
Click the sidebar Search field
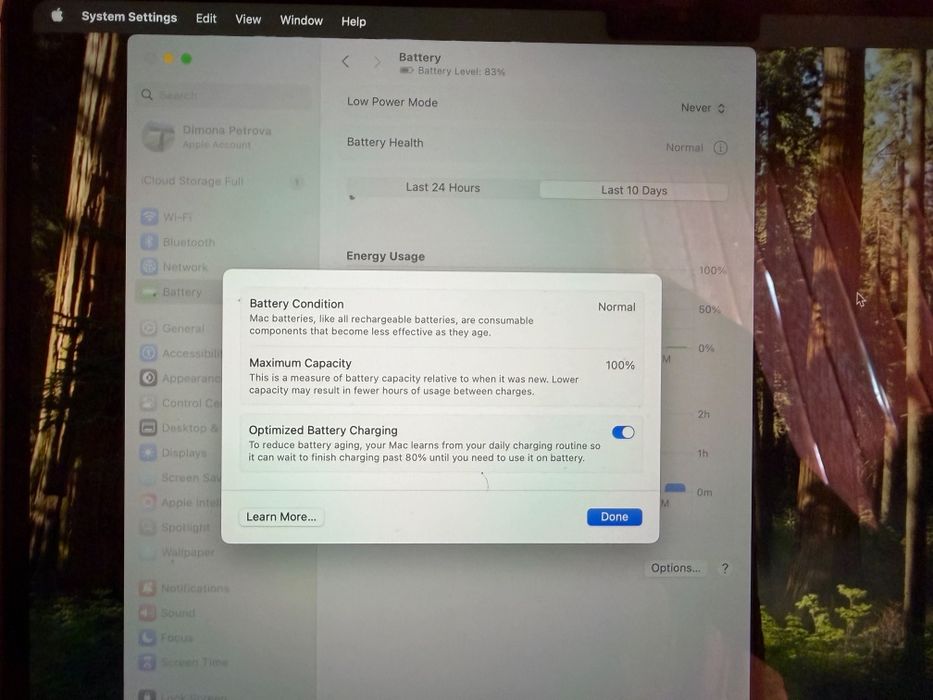coord(226,95)
